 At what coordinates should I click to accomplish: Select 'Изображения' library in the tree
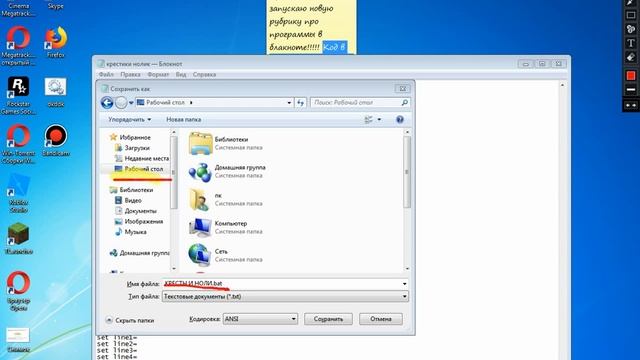tap(143, 221)
